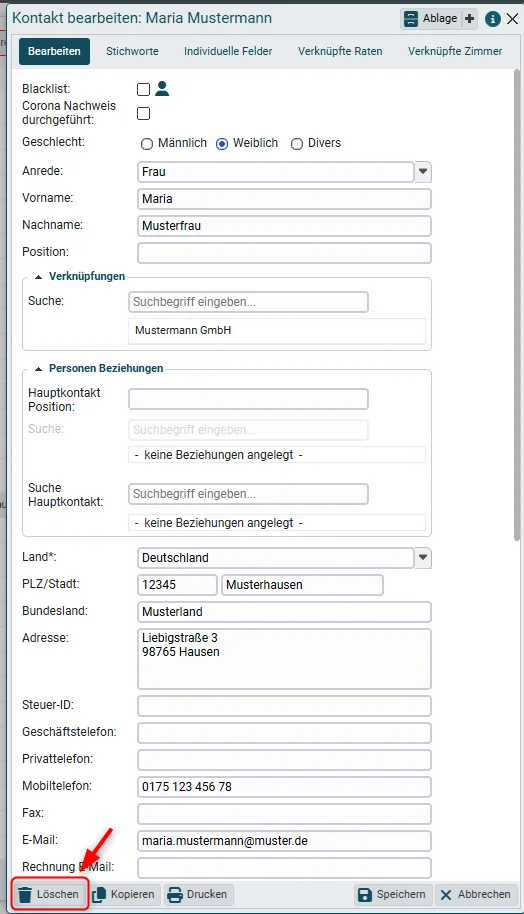The height and width of the screenshot is (914, 524).
Task: Click the Bundesland field
Action: coord(284,612)
